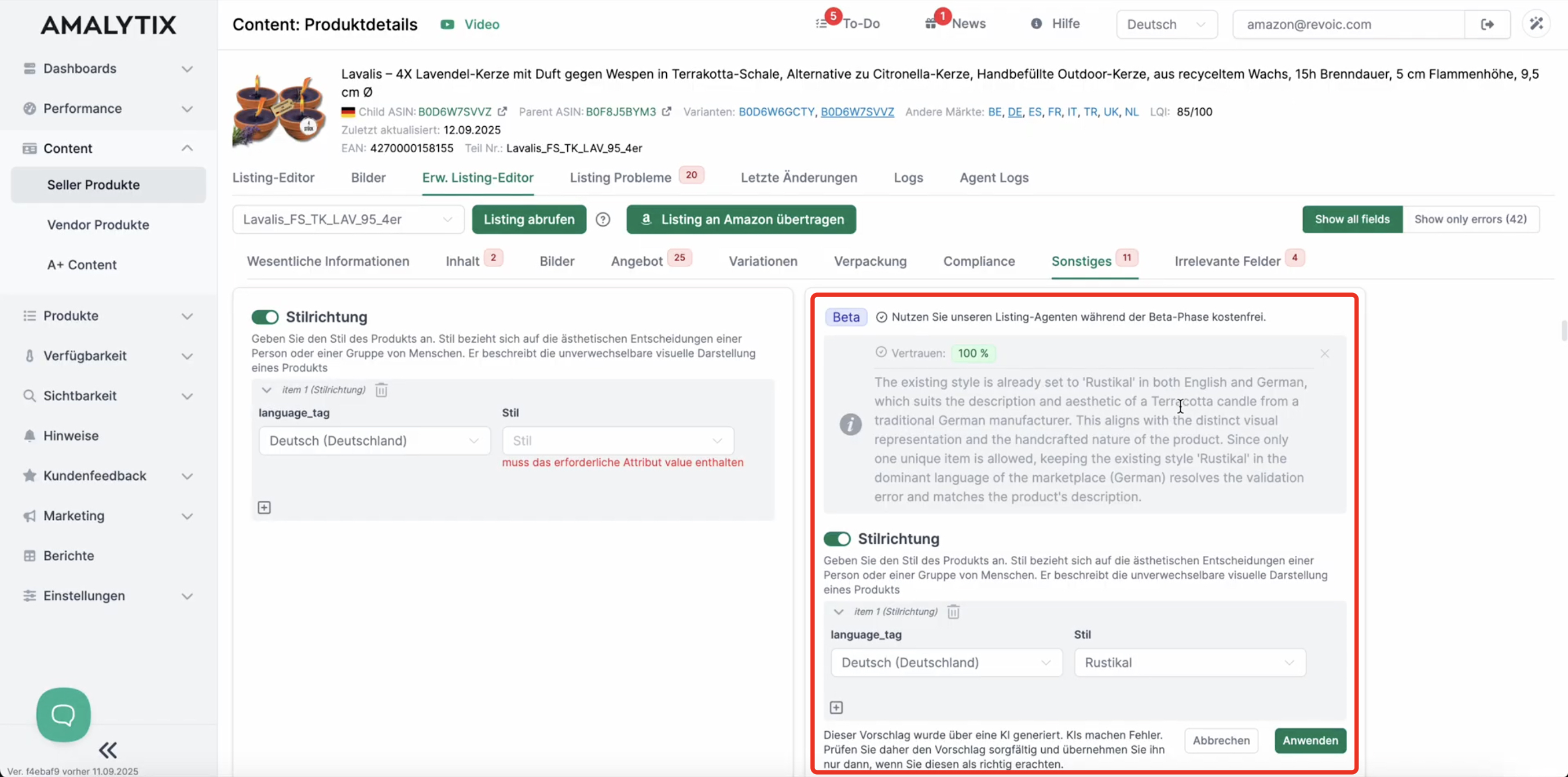1568x777 pixels.
Task: Switch to Show only errors (42)
Action: coord(1471,219)
